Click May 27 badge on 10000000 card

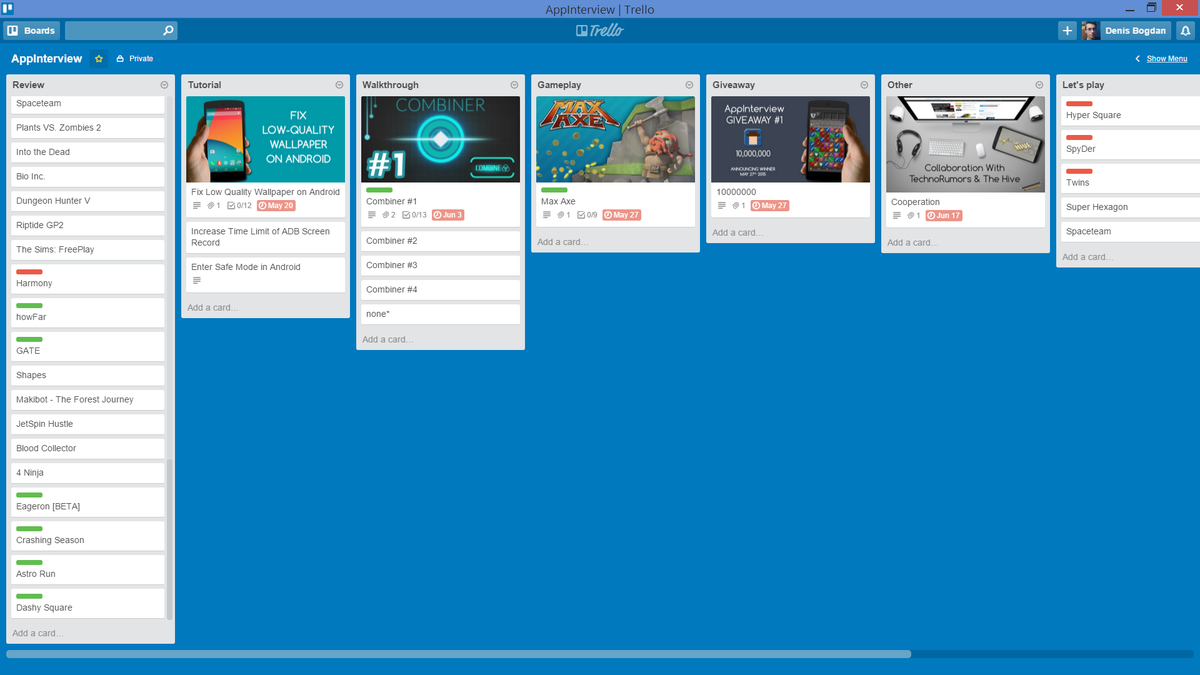770,206
